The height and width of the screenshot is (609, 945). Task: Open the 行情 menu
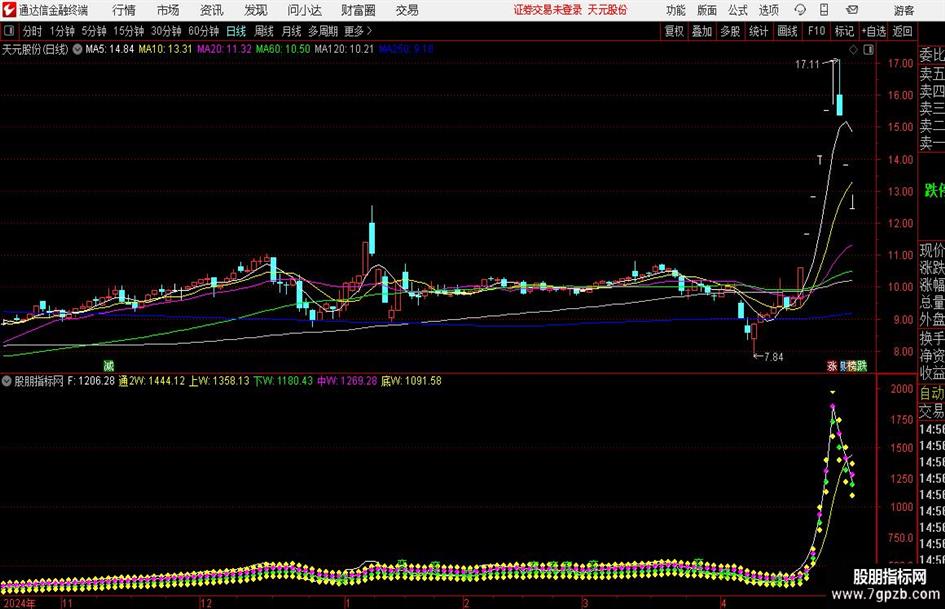pyautogui.click(x=124, y=10)
